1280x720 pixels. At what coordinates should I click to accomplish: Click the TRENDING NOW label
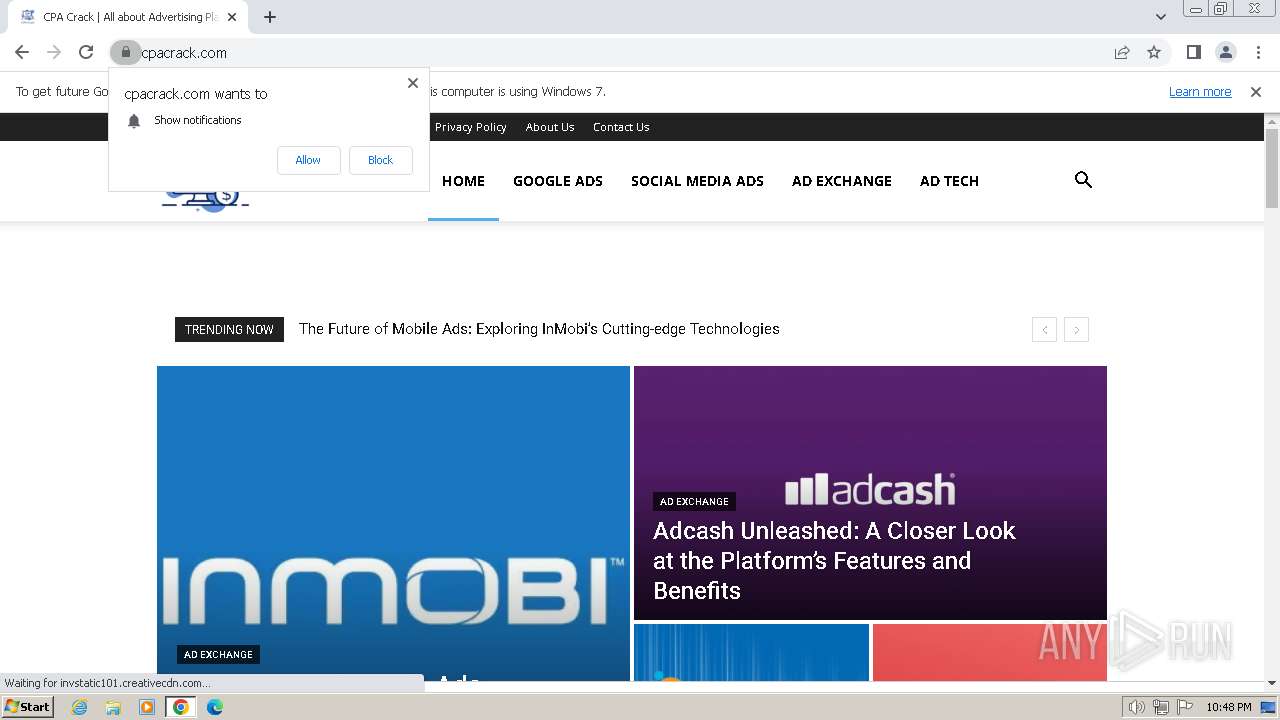[x=229, y=329]
